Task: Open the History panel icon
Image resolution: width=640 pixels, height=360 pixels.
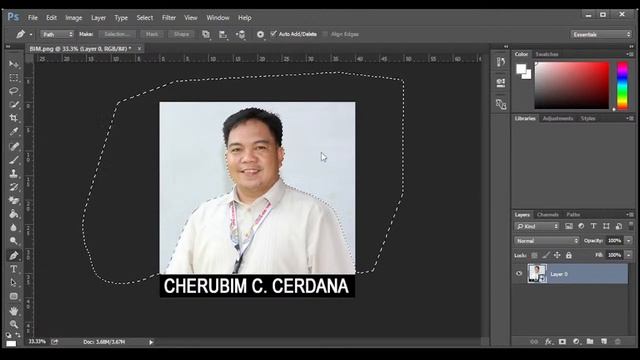Action: coord(501,62)
